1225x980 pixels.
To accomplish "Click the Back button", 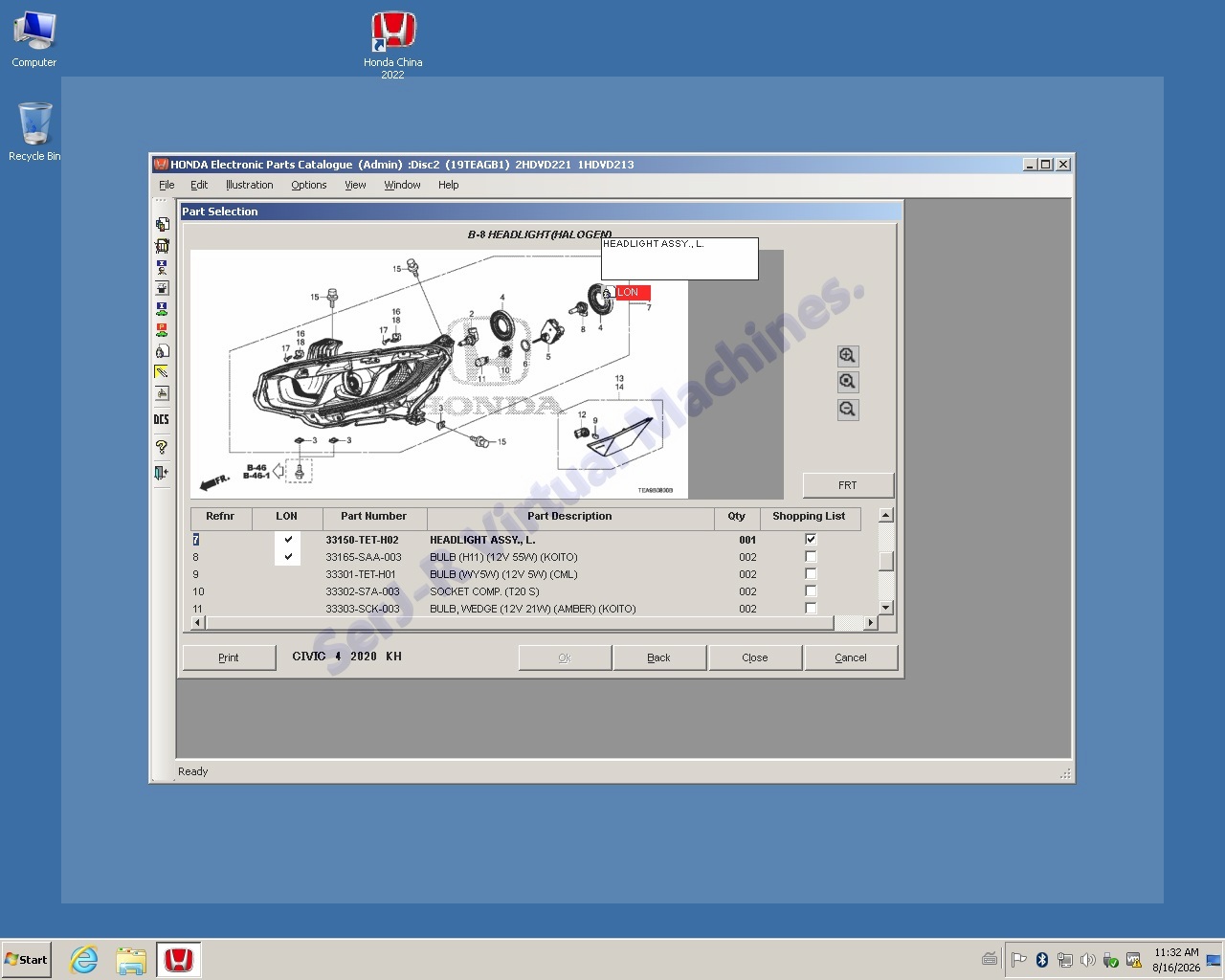I will pyautogui.click(x=658, y=657).
